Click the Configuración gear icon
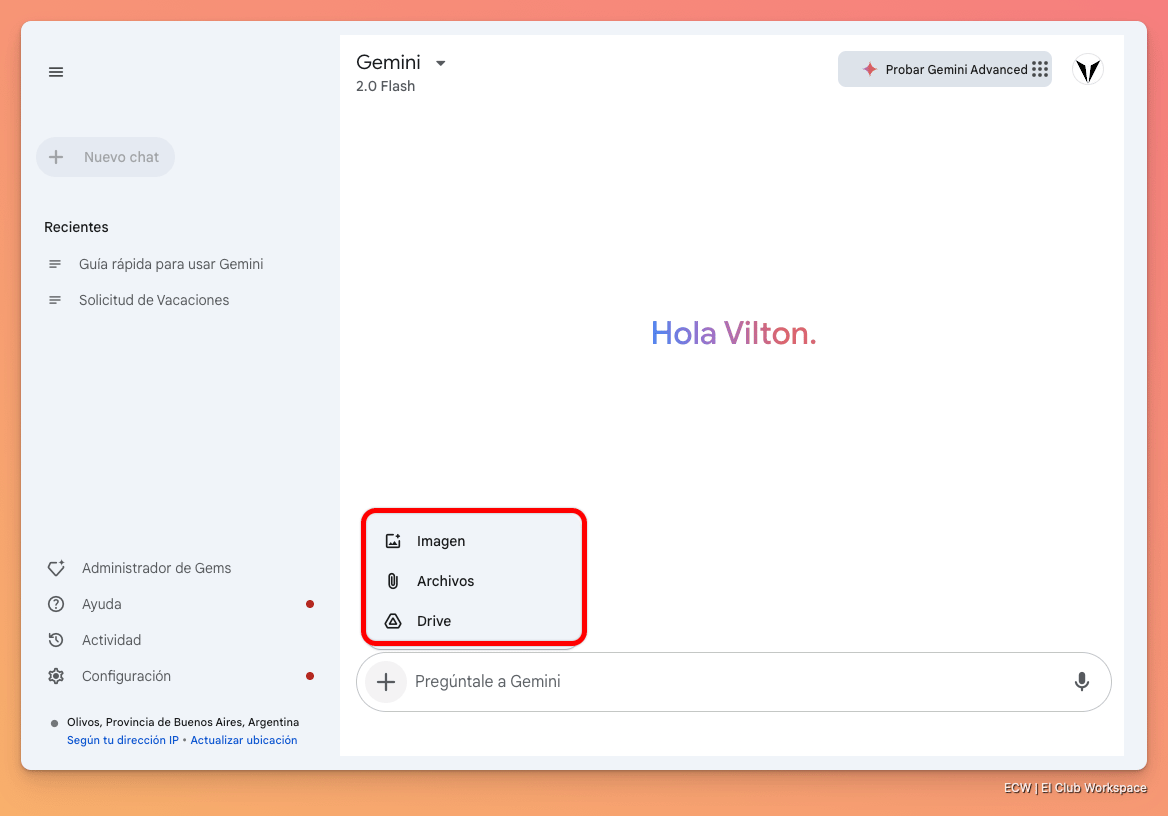The height and width of the screenshot is (816, 1168). (x=56, y=676)
